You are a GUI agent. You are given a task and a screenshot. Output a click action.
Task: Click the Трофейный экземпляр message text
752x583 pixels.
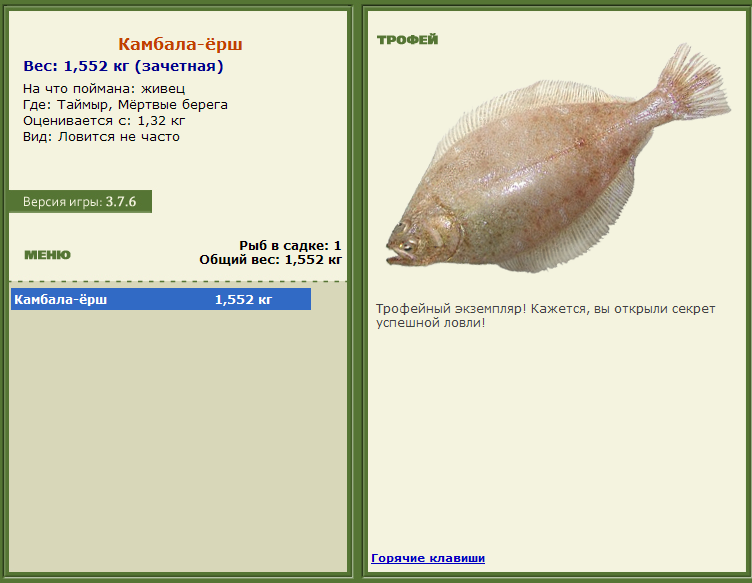545,315
